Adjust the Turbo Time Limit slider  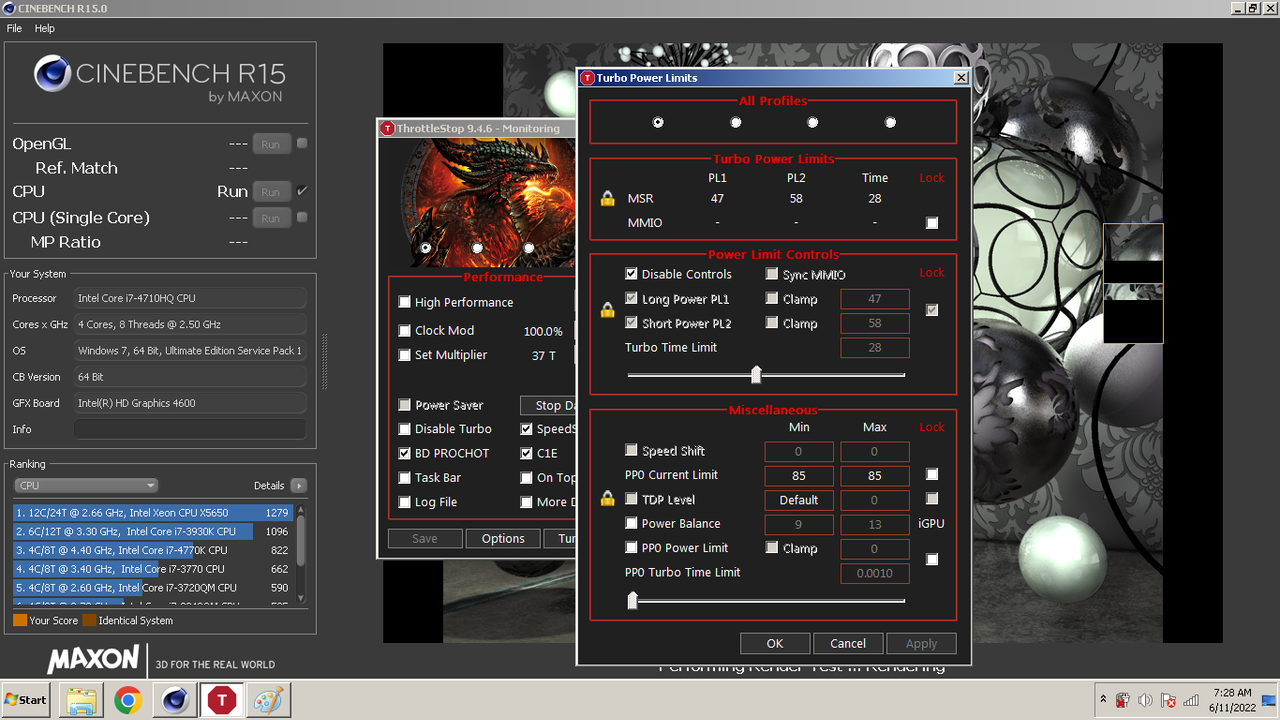pyautogui.click(x=756, y=375)
